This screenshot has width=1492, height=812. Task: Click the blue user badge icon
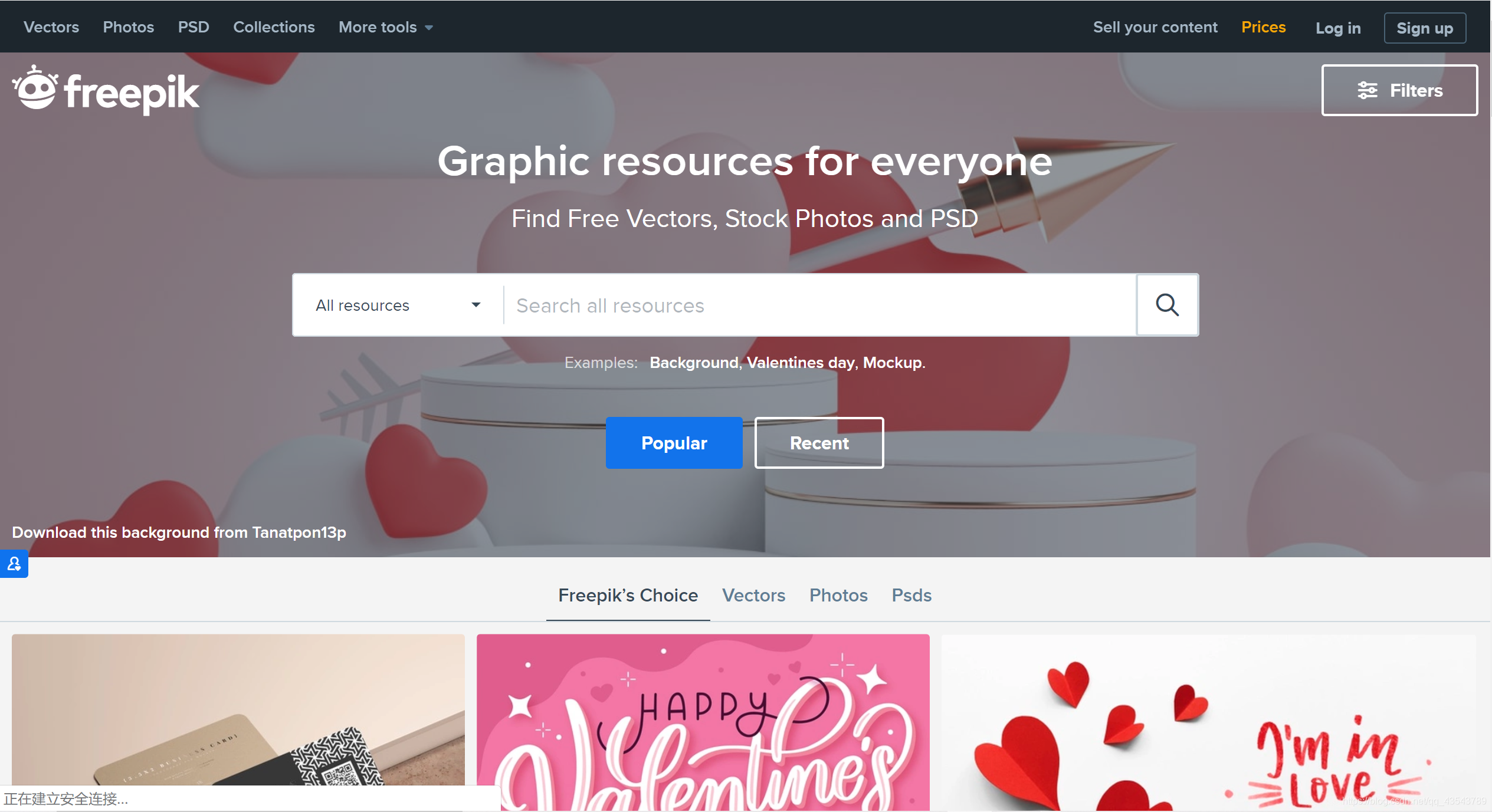click(x=14, y=564)
